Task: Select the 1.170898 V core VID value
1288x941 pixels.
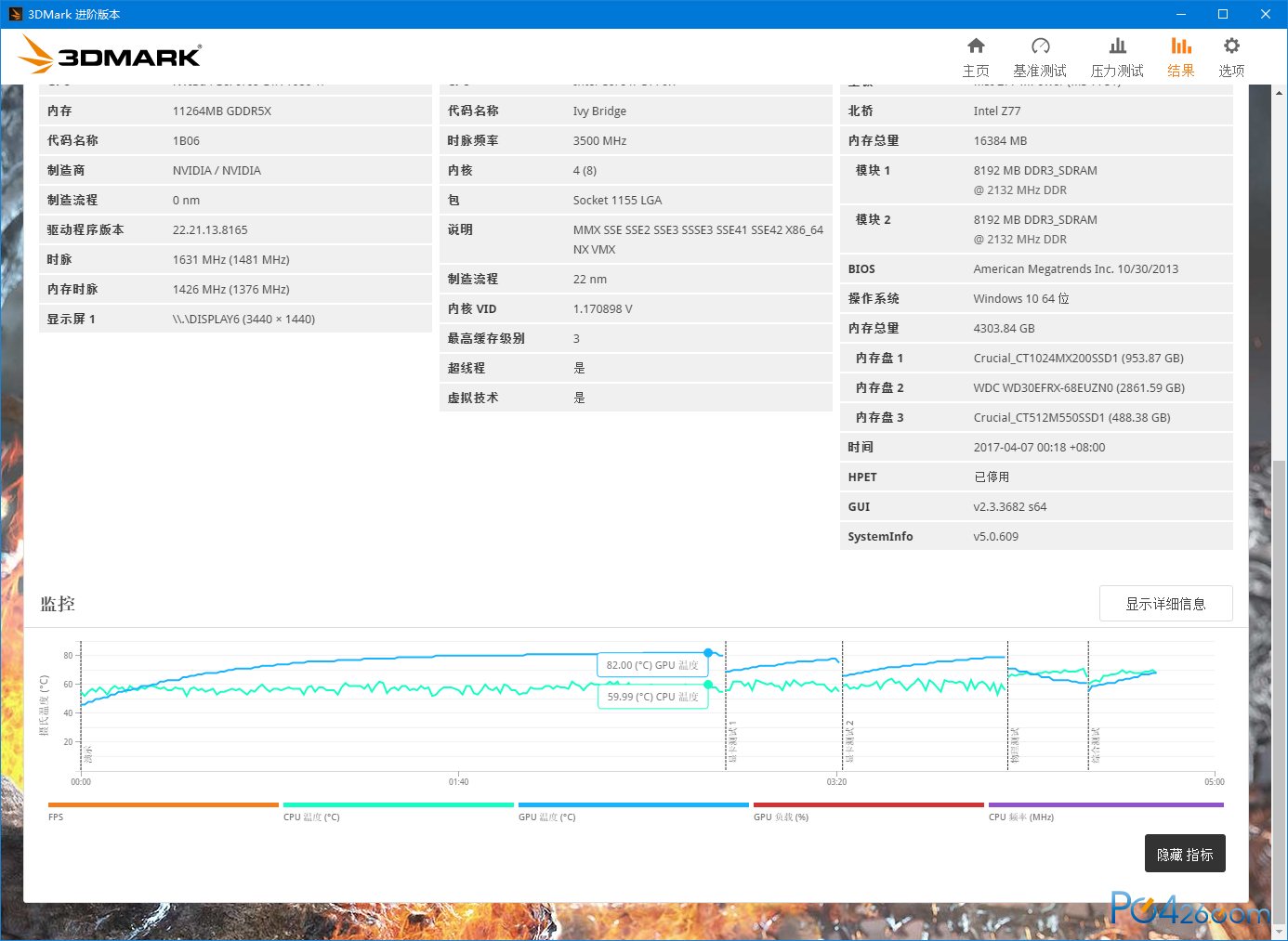Action: pyautogui.click(x=602, y=309)
